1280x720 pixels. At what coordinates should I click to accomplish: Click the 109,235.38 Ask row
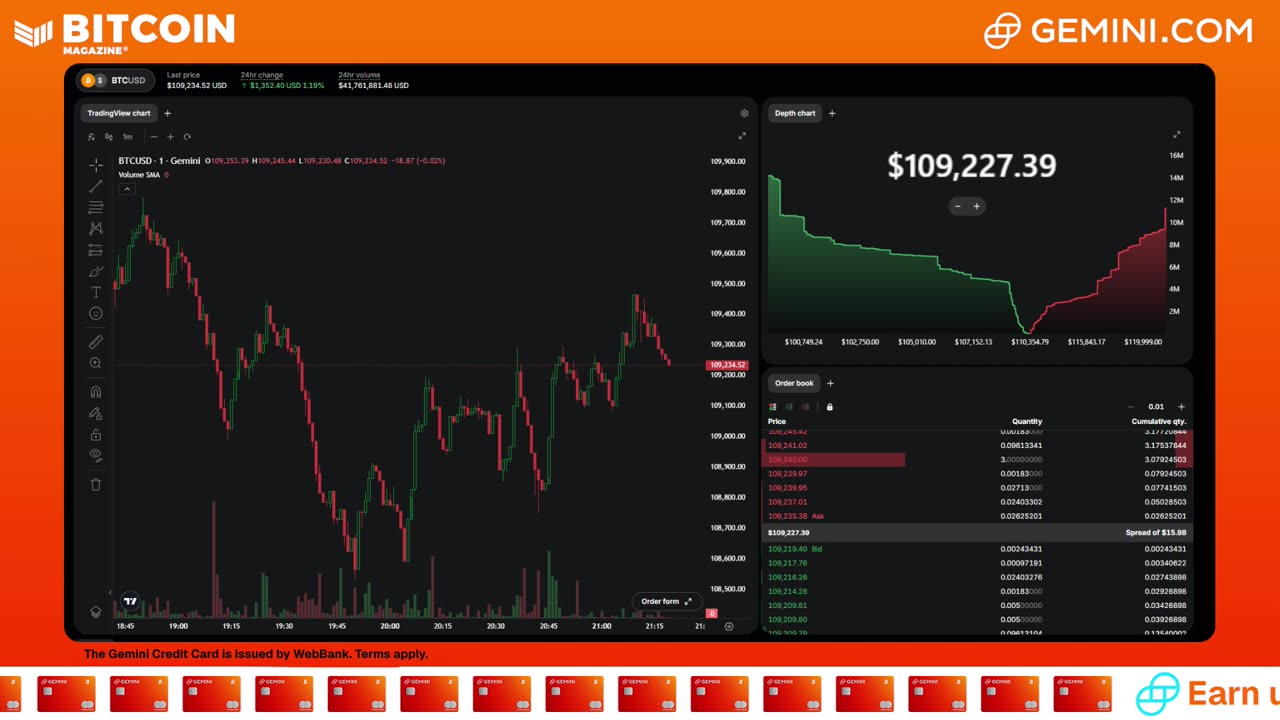pyautogui.click(x=977, y=516)
